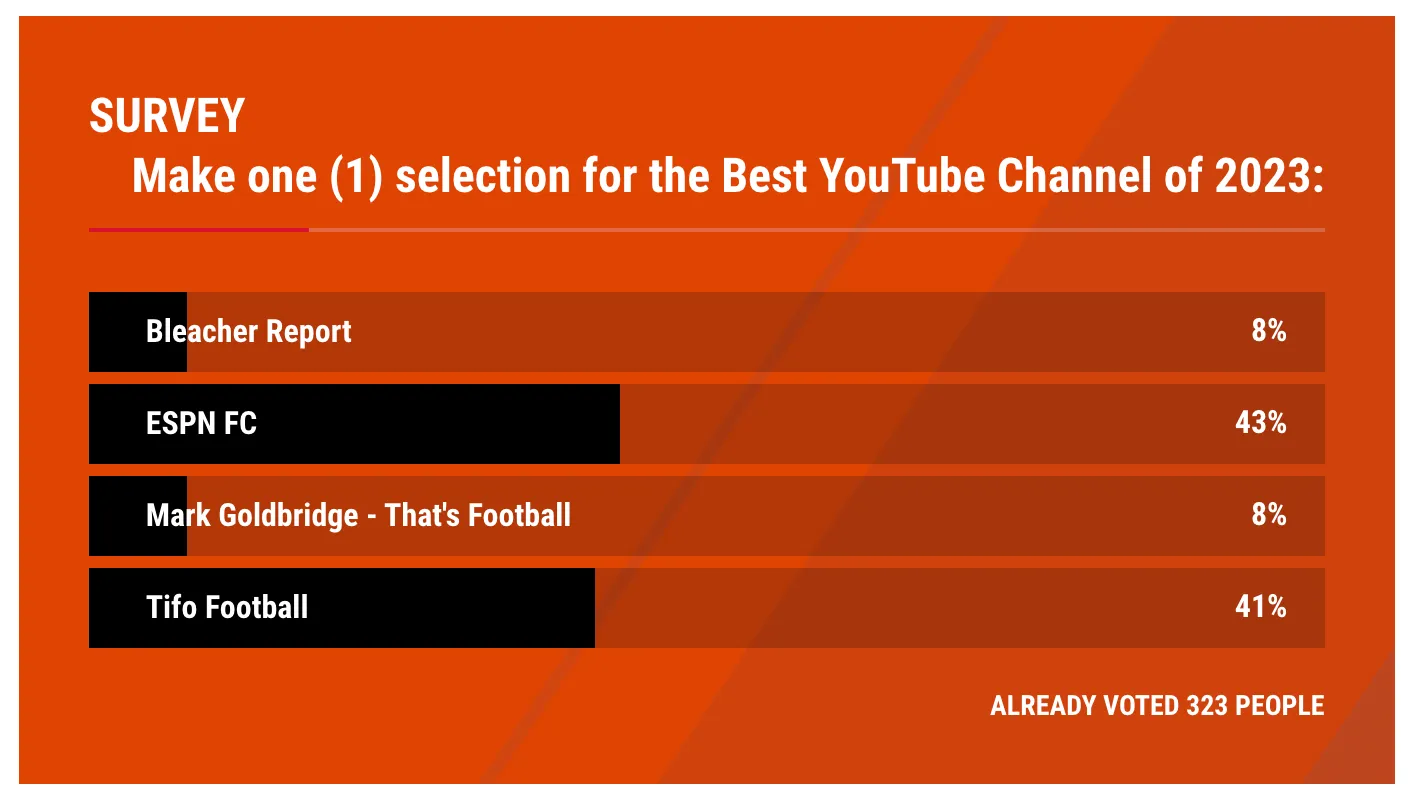The height and width of the screenshot is (808, 1412).
Task: Click the 43% result for ESPN FC
Action: 1260,423
